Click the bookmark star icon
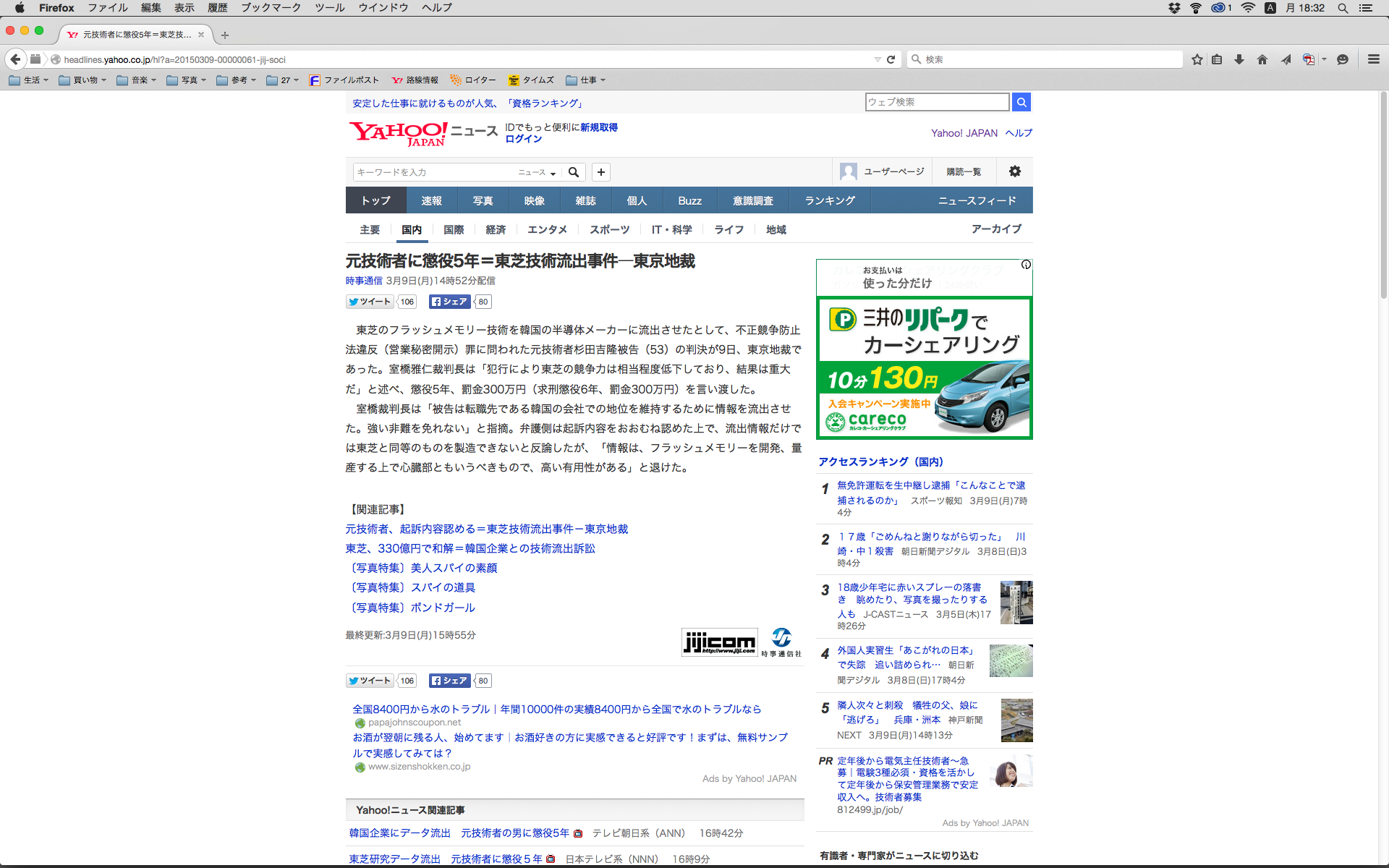The height and width of the screenshot is (868, 1389). [1197, 59]
